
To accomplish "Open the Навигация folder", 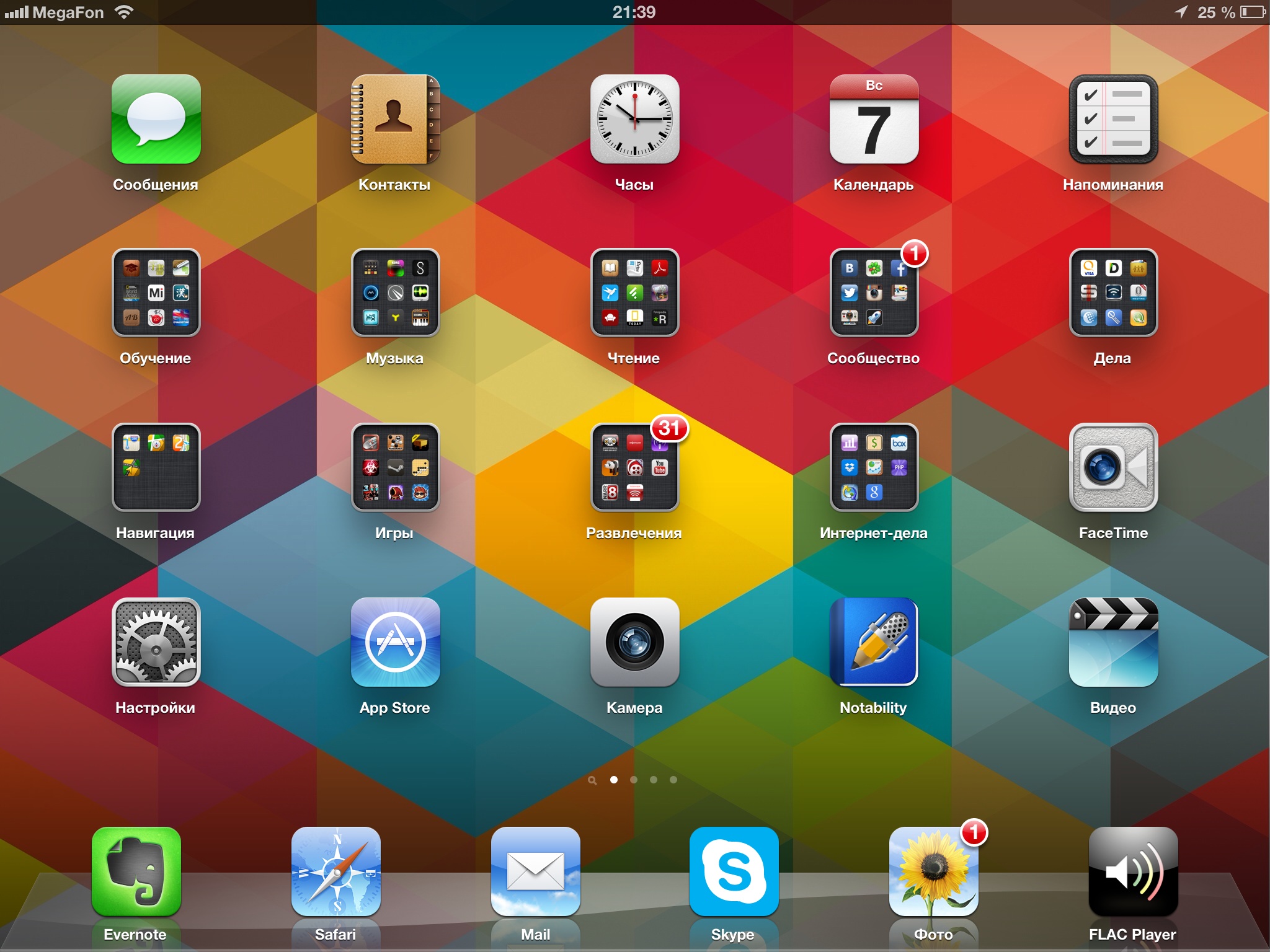I will 156,467.
